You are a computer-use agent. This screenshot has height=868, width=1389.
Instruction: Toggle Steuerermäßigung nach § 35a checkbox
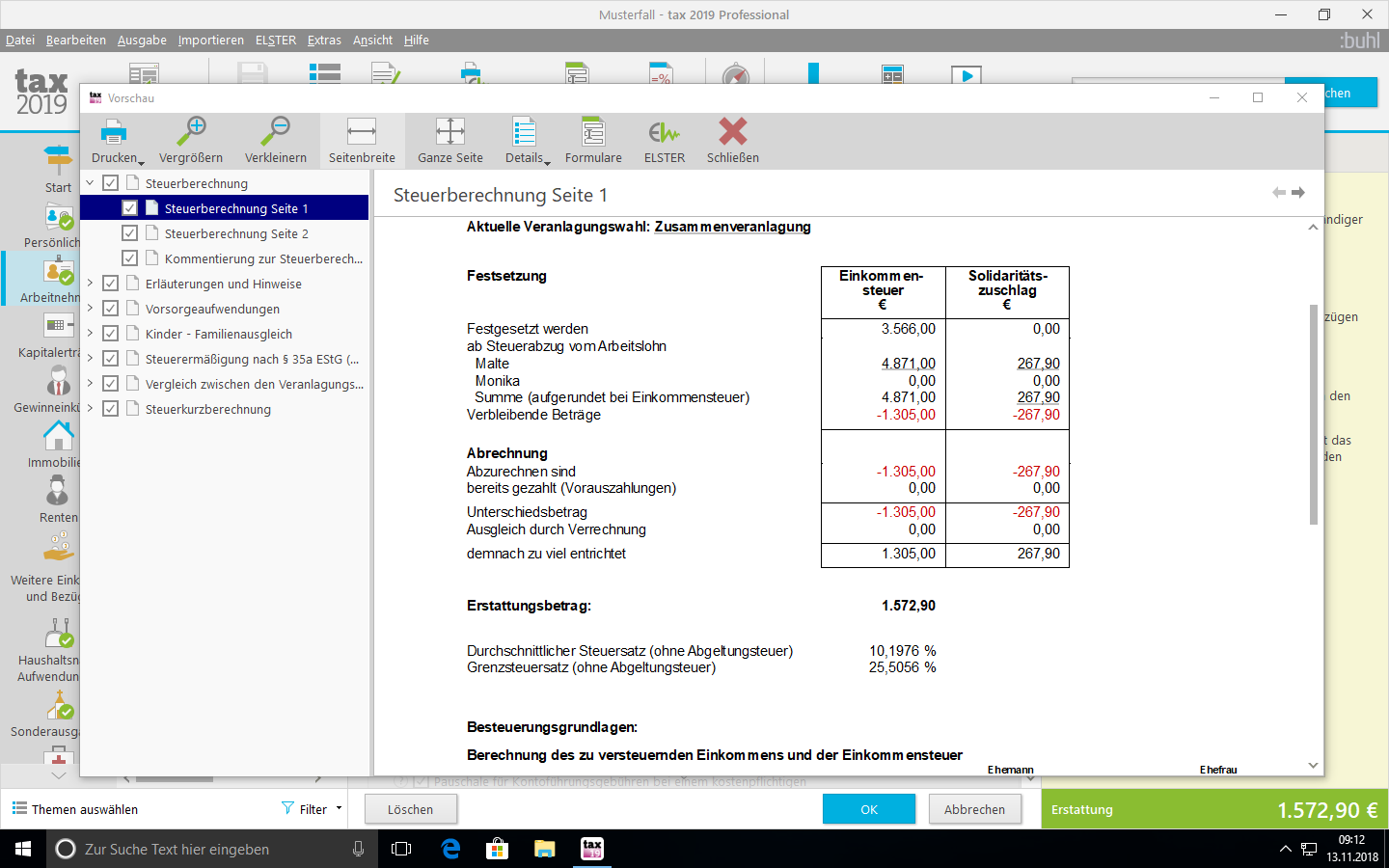point(111,359)
